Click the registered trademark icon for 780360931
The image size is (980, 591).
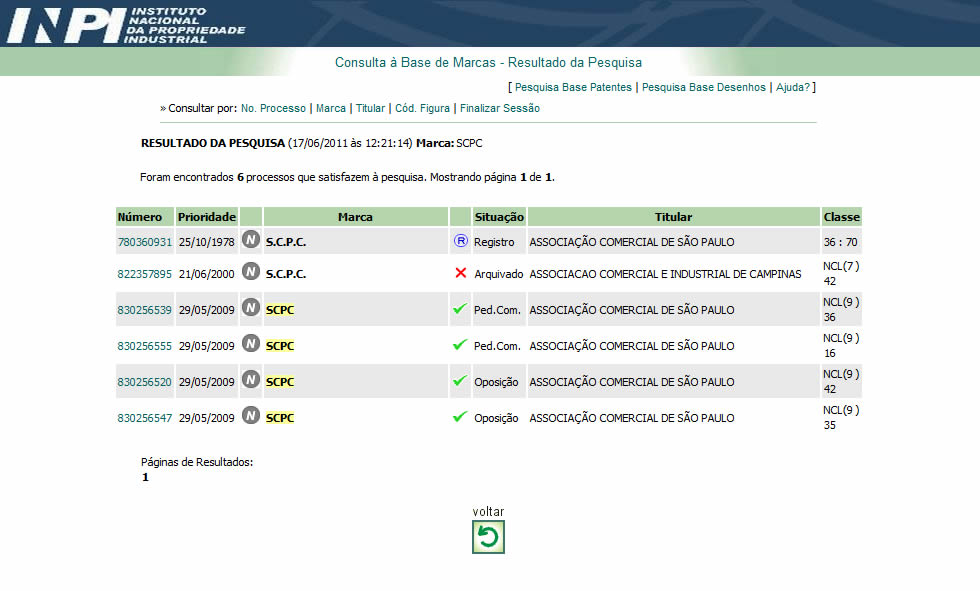(x=460, y=241)
